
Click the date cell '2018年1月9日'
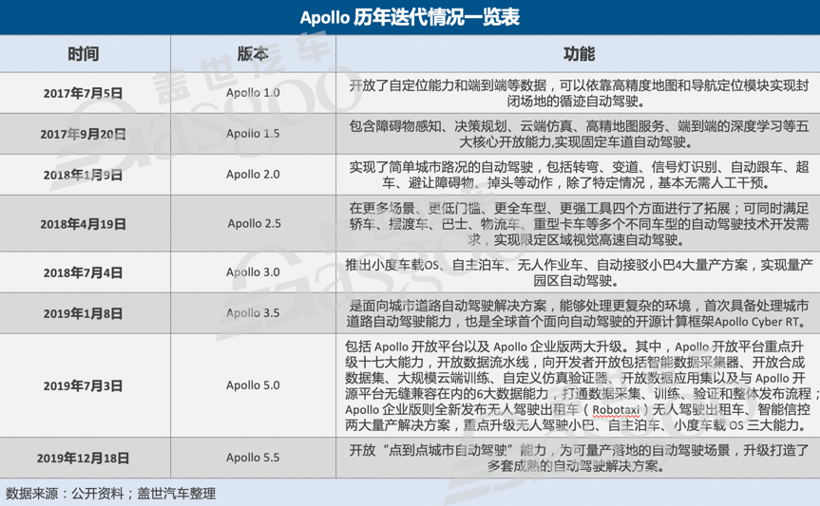(83, 175)
